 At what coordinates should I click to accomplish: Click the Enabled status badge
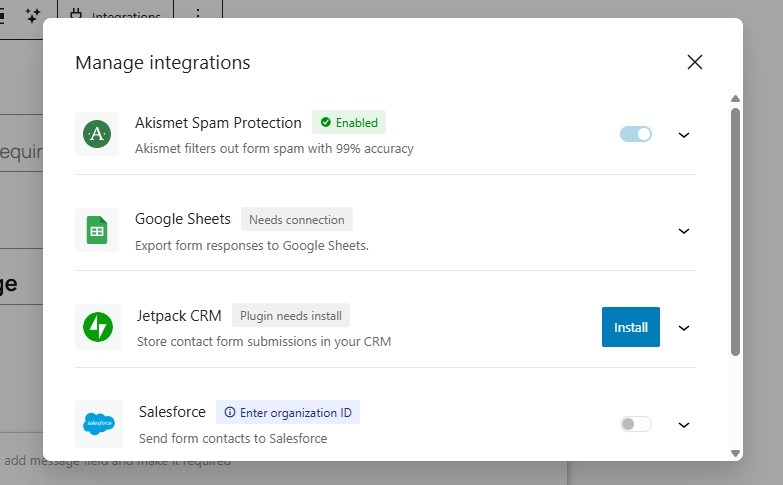[349, 122]
